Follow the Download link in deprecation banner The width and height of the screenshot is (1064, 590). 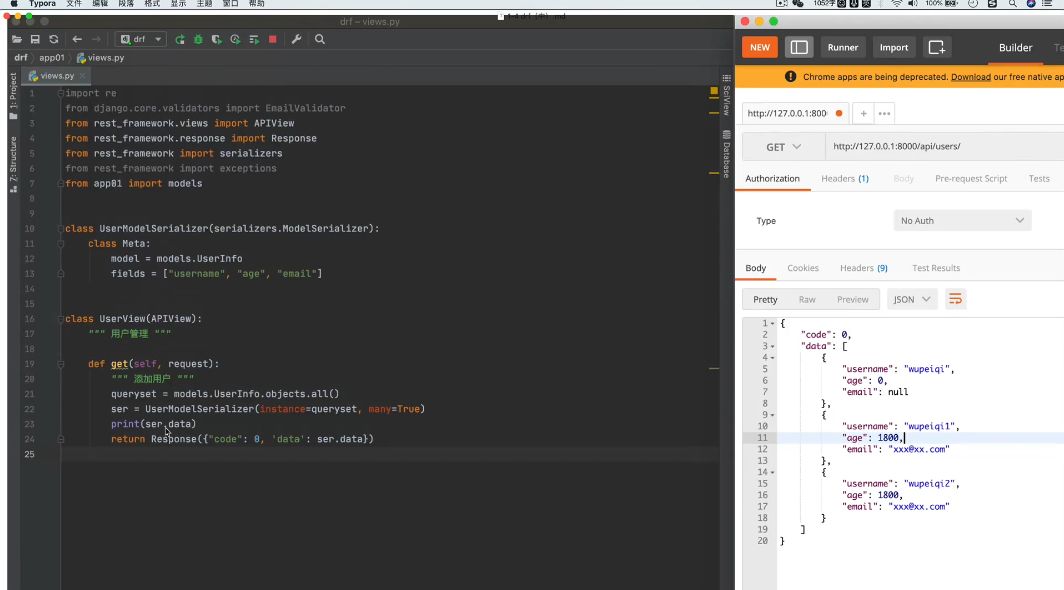pyautogui.click(x=970, y=77)
